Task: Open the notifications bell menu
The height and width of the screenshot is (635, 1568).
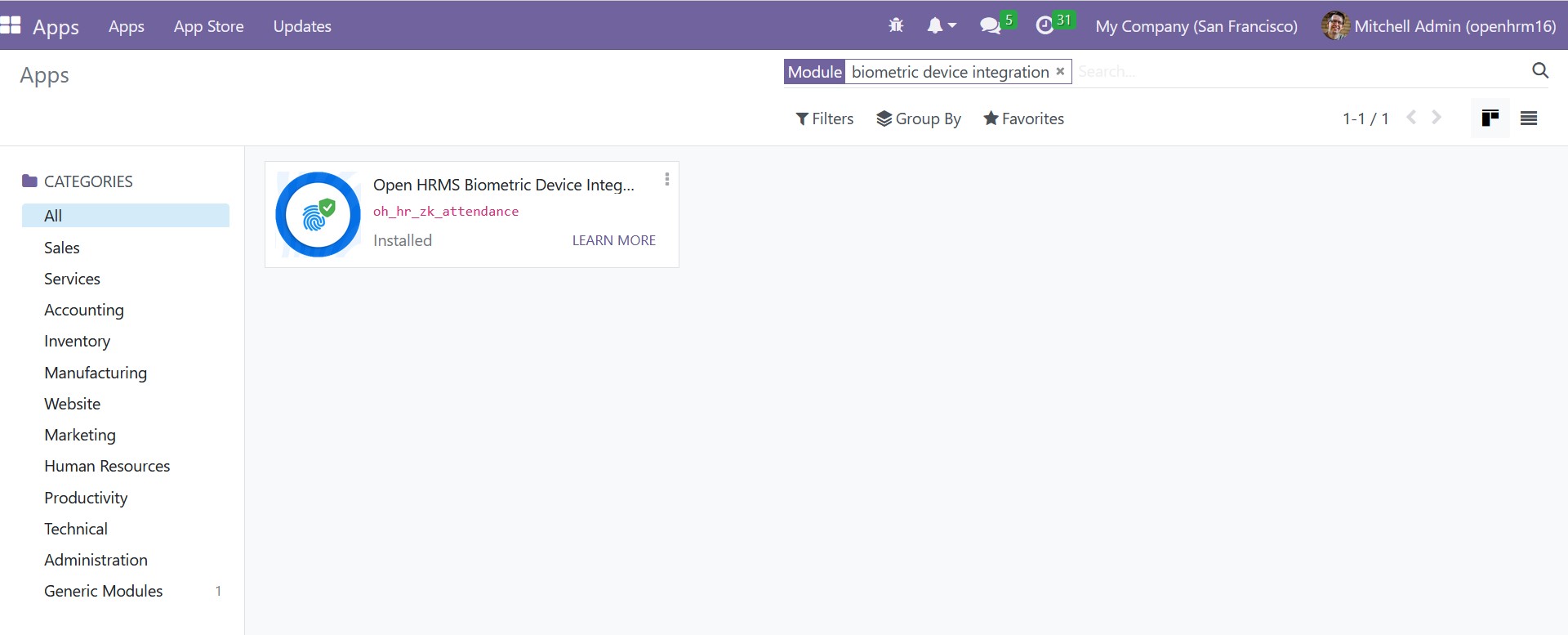Action: click(940, 25)
